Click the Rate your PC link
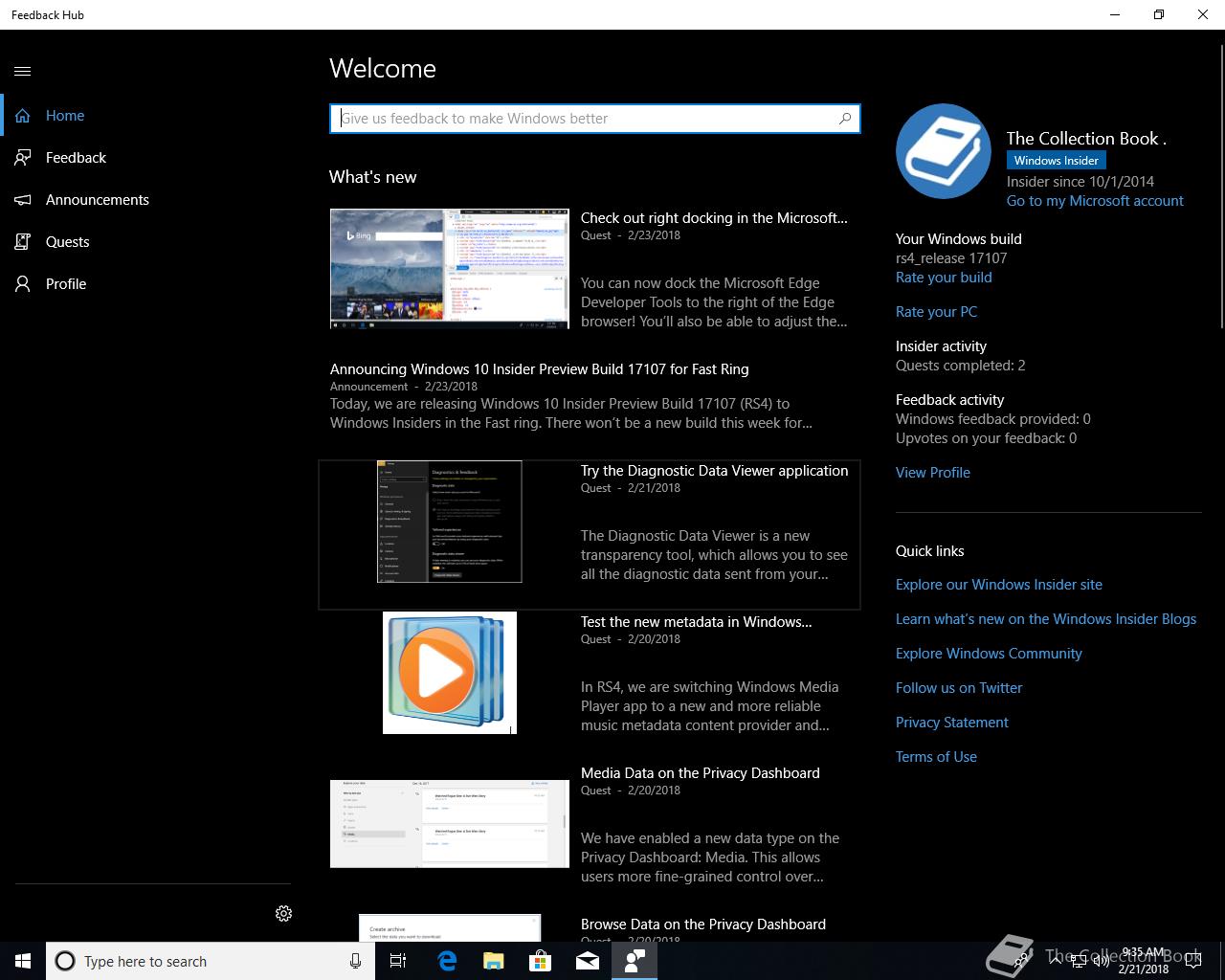 [x=936, y=312]
